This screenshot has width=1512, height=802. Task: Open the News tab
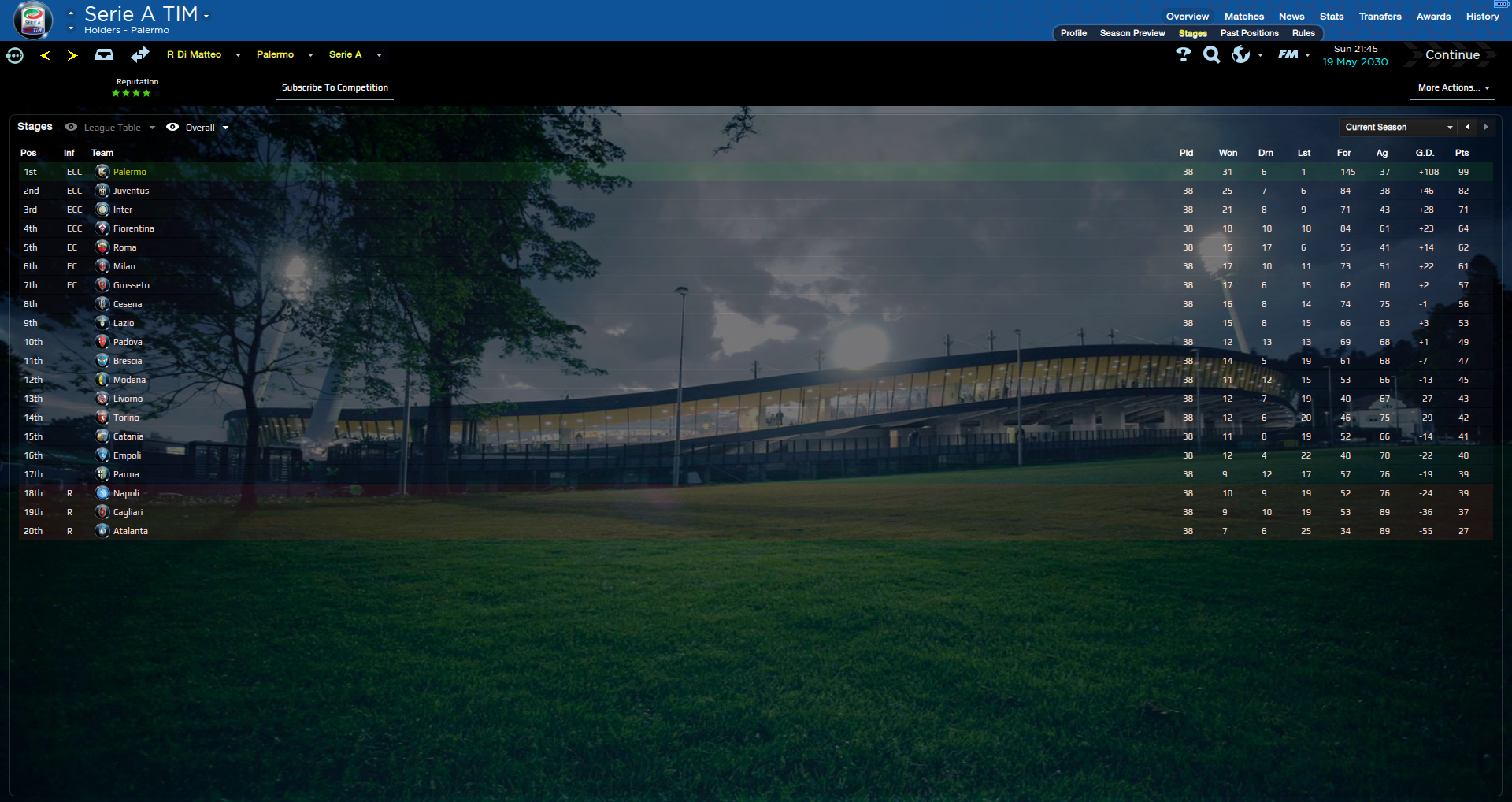point(1291,17)
